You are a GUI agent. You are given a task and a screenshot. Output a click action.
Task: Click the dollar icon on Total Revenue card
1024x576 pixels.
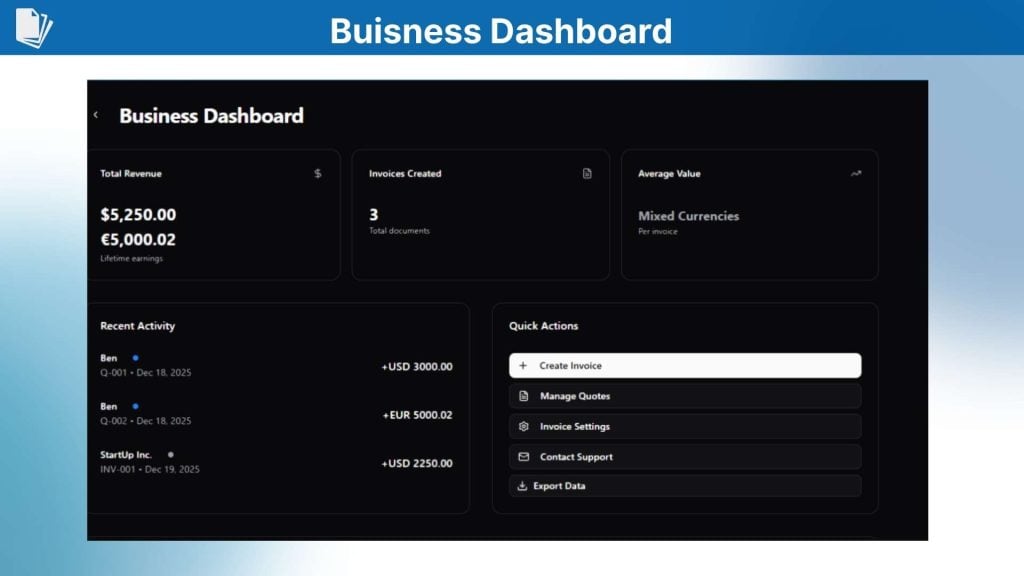click(x=318, y=173)
